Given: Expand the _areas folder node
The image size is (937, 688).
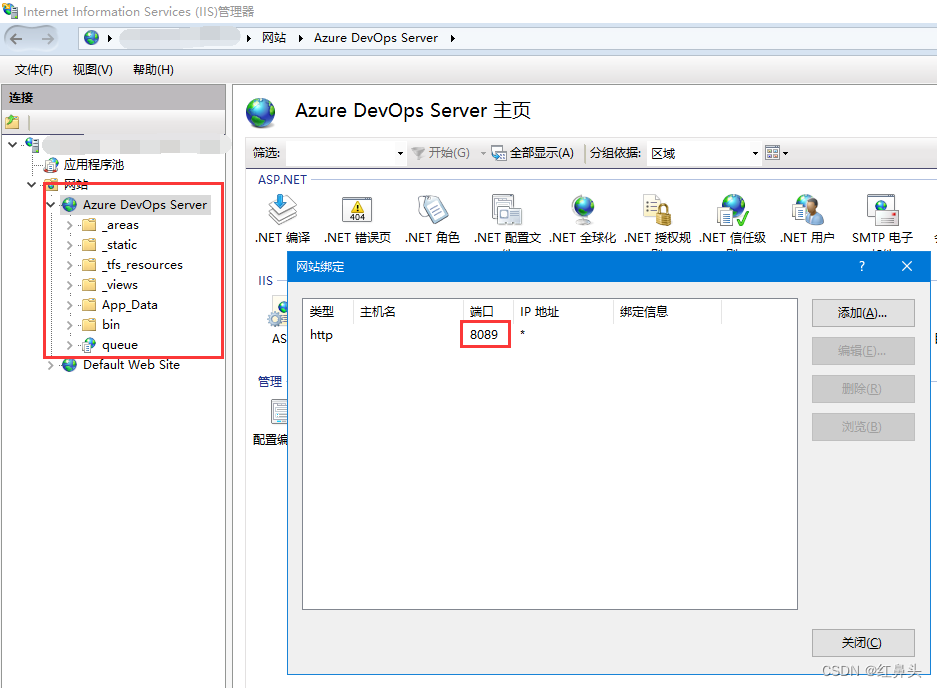Looking at the screenshot, I should (x=69, y=225).
